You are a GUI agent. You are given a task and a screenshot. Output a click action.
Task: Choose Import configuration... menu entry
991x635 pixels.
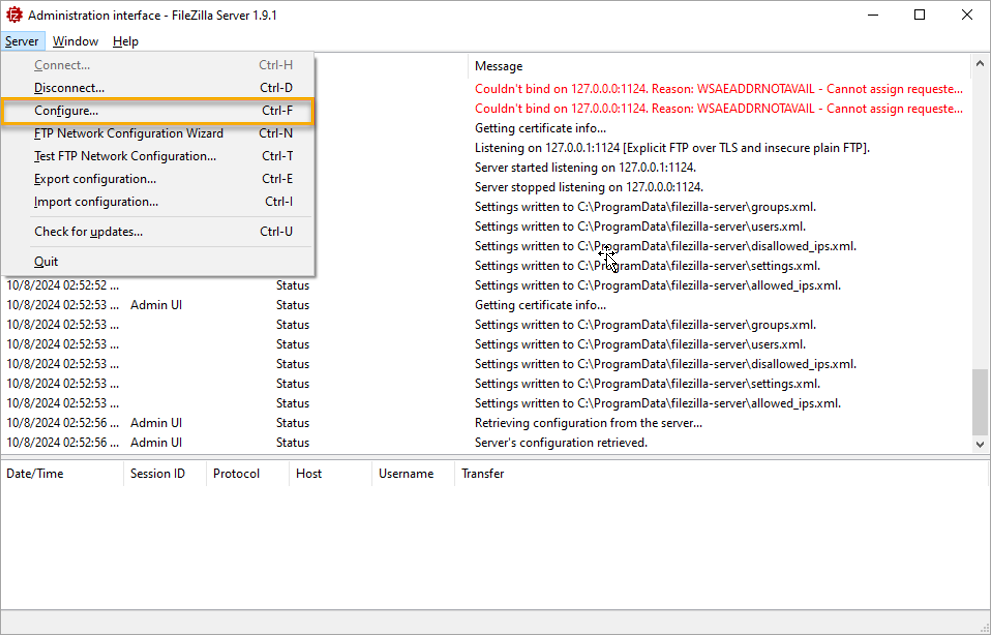tap(157, 202)
